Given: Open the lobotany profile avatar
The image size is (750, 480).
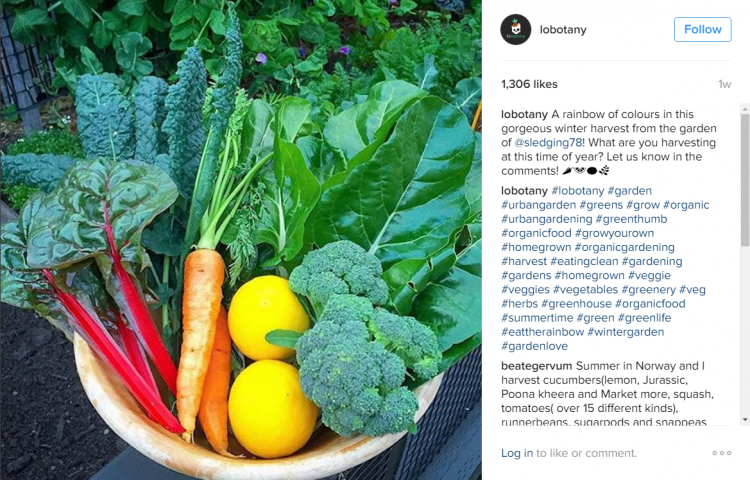Looking at the screenshot, I should point(516,30).
